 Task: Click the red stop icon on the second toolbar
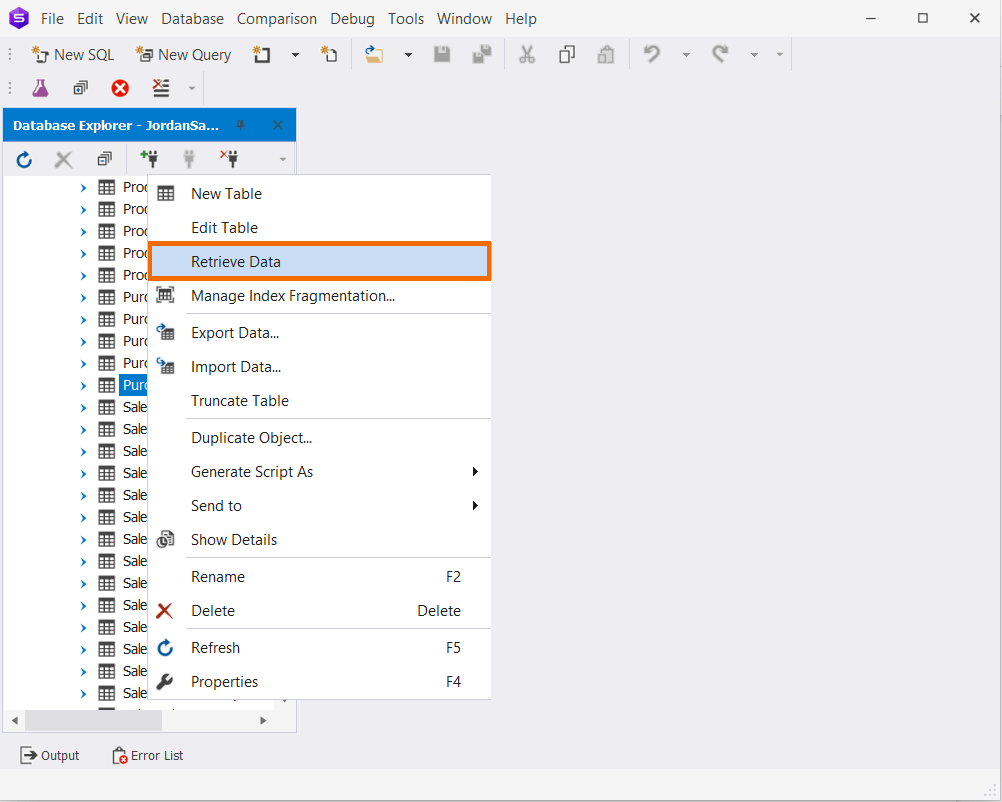pos(119,88)
